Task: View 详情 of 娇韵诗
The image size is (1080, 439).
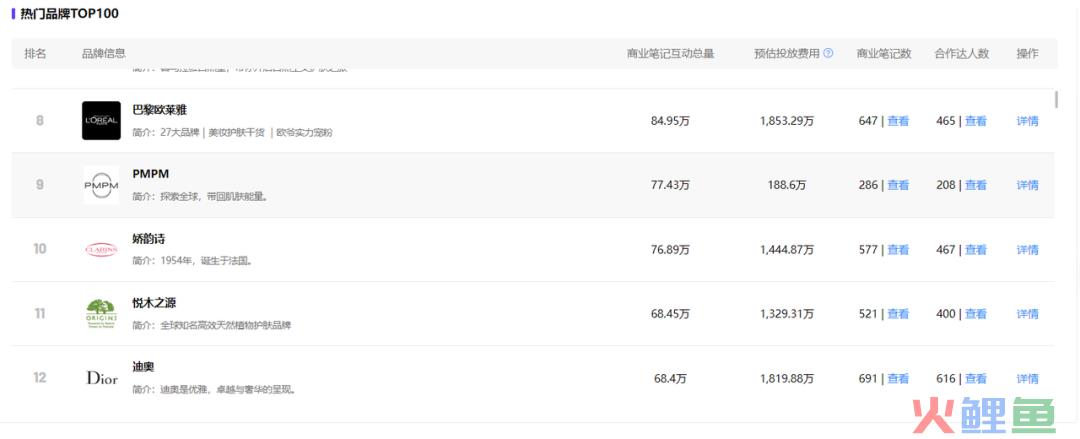Action: click(1027, 249)
